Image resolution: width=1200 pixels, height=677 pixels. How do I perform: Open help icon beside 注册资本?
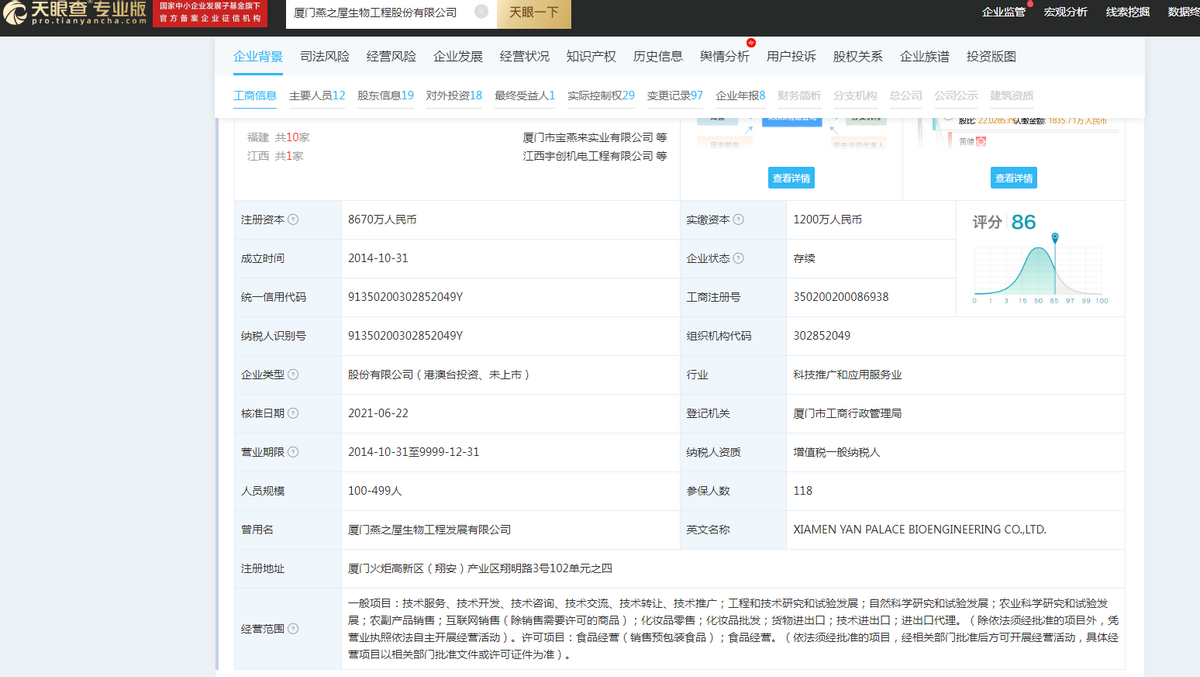[x=293, y=220]
